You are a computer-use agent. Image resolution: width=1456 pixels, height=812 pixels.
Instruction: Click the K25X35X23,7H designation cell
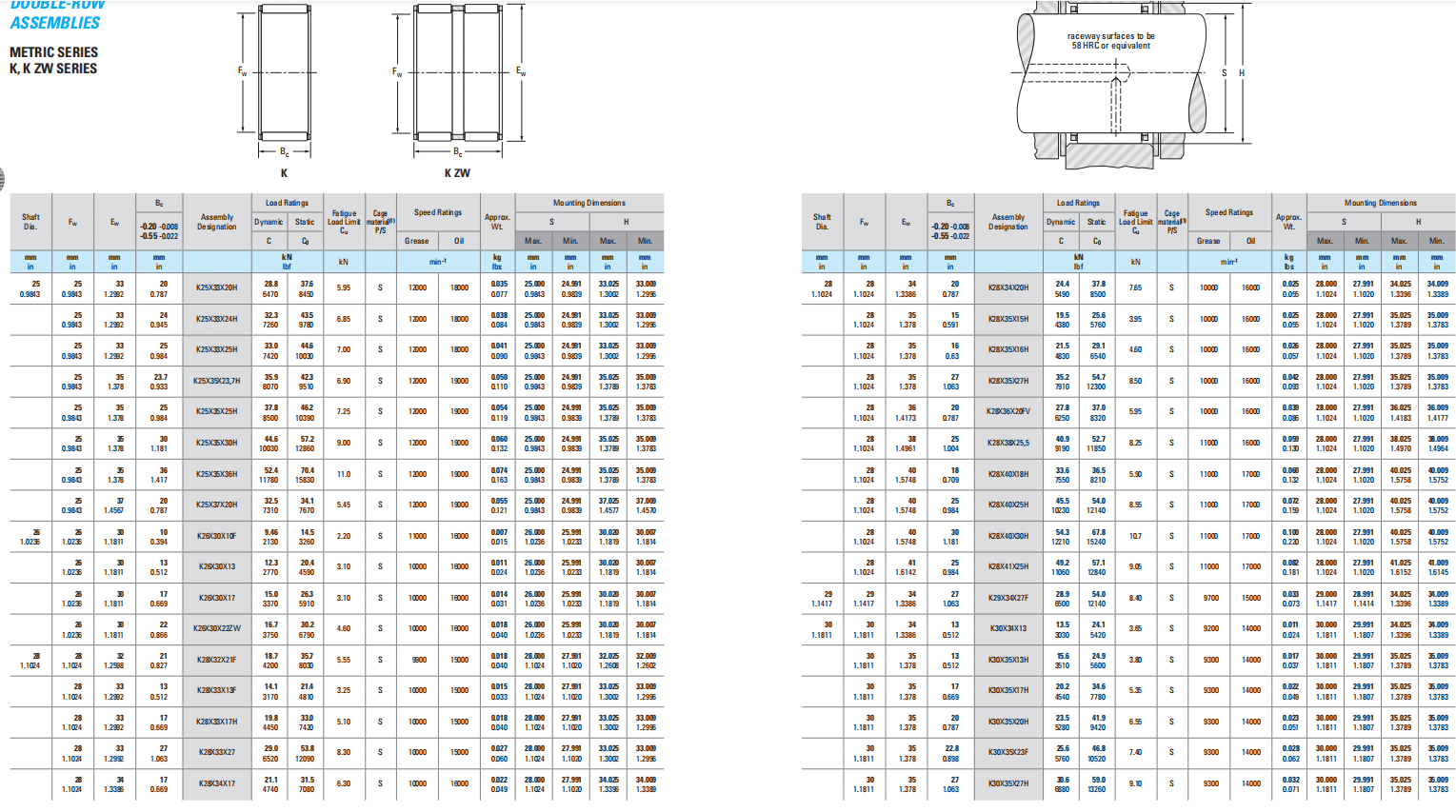[x=217, y=381]
